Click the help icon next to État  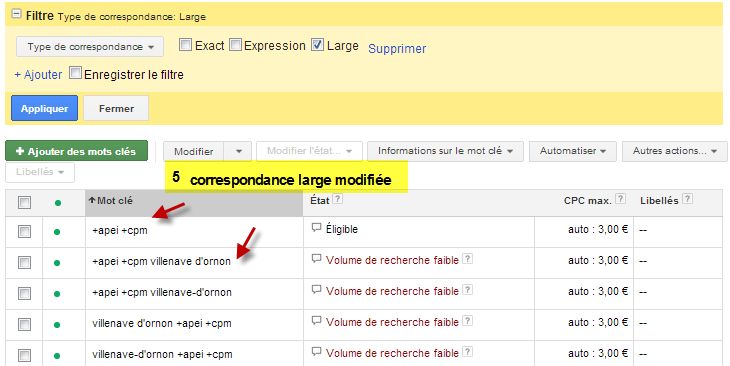pyautogui.click(x=338, y=199)
